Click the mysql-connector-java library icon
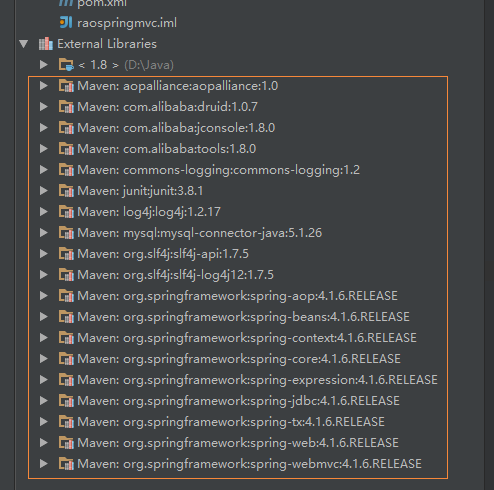 click(x=66, y=233)
